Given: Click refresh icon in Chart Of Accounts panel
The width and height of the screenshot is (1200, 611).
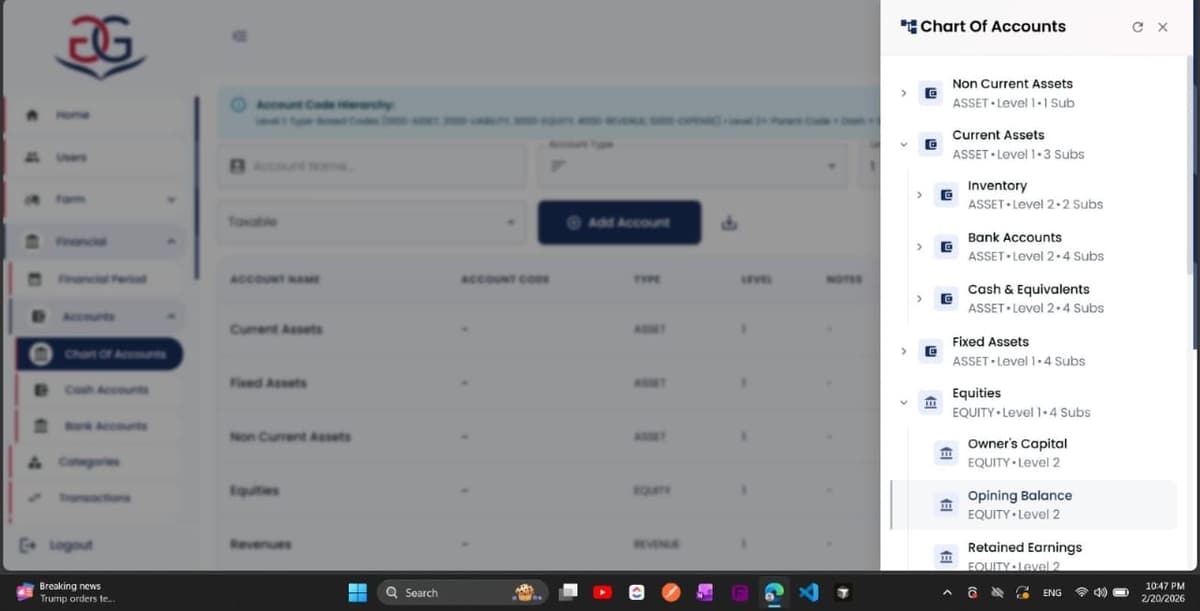Looking at the screenshot, I should (x=1137, y=27).
